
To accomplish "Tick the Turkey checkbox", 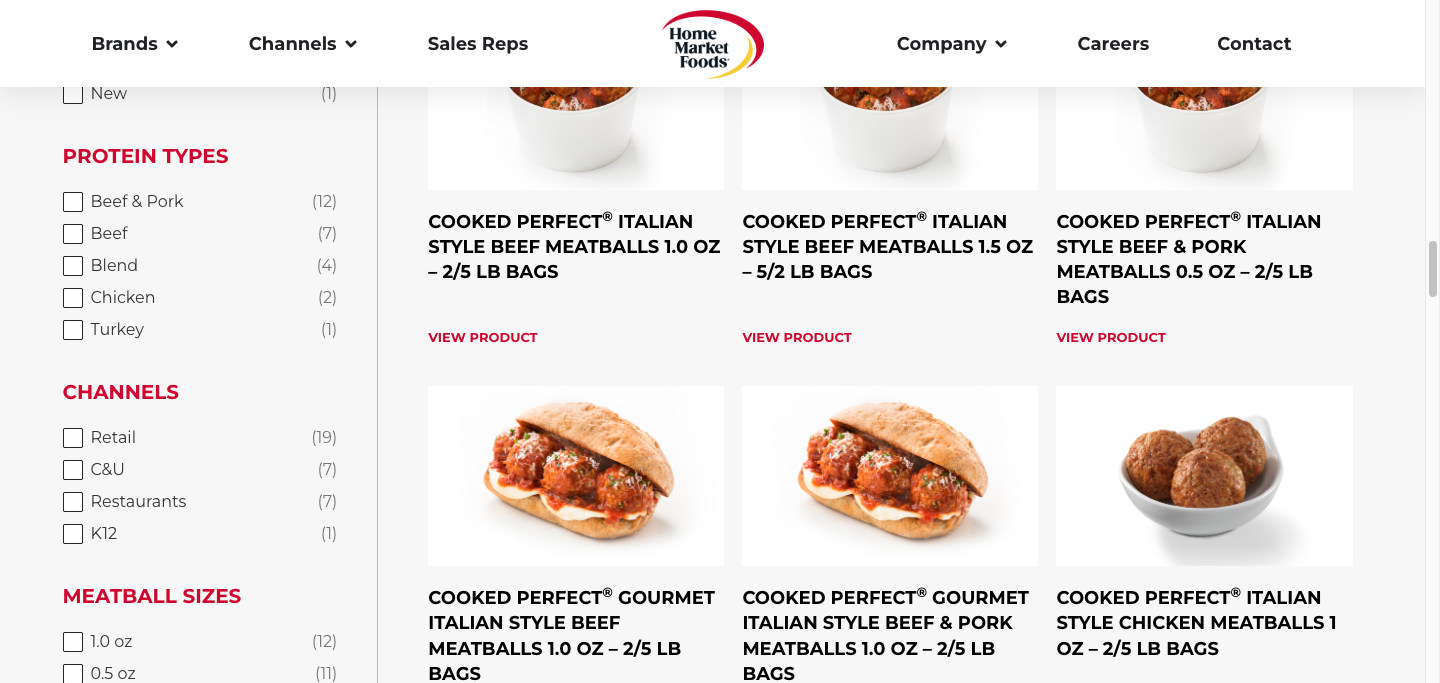I will pos(73,330).
